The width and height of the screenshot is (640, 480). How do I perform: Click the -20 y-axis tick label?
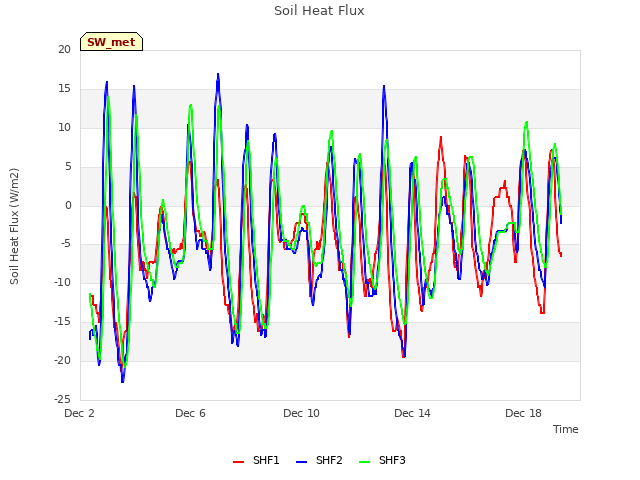63,360
